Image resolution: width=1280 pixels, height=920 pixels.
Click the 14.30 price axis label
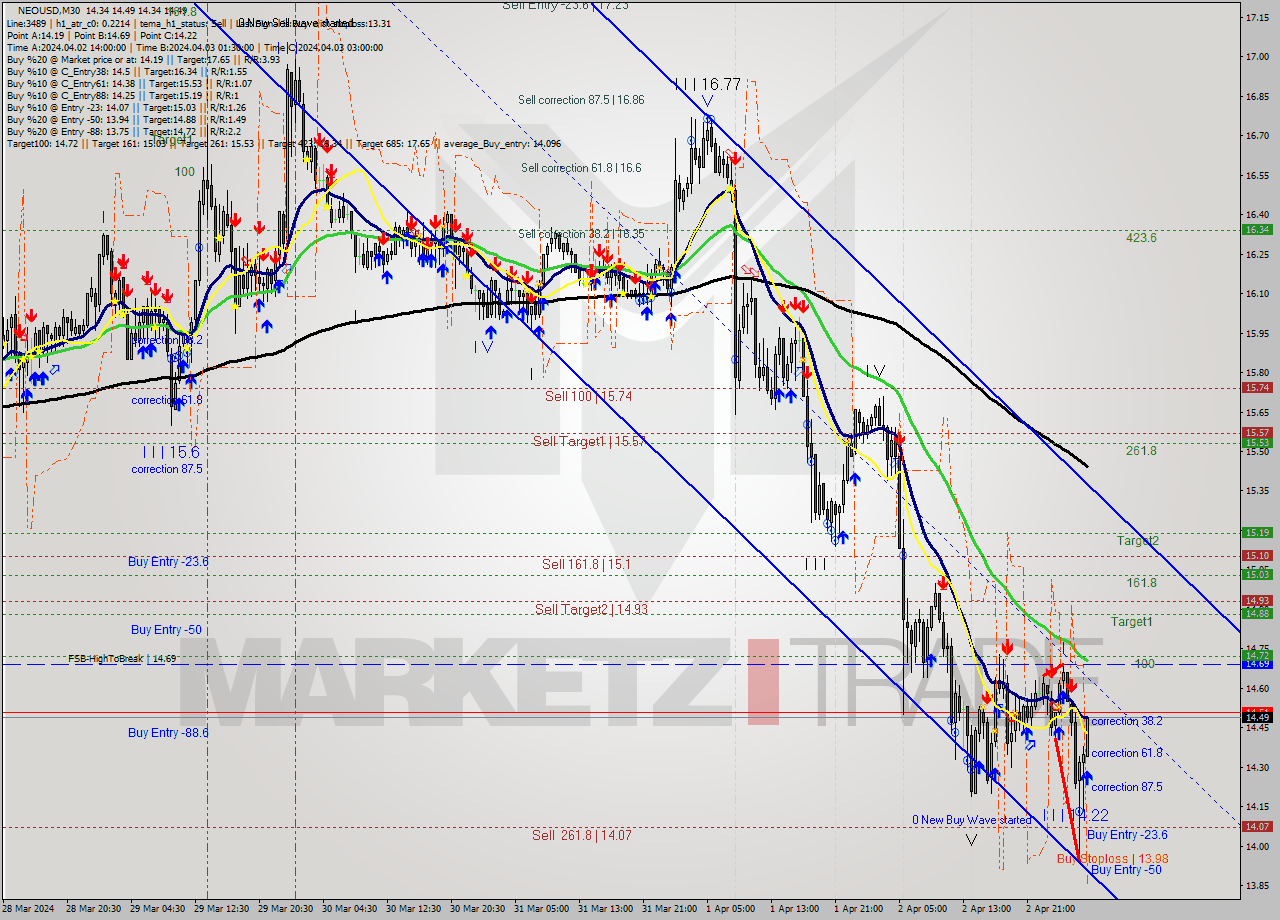[1256, 768]
